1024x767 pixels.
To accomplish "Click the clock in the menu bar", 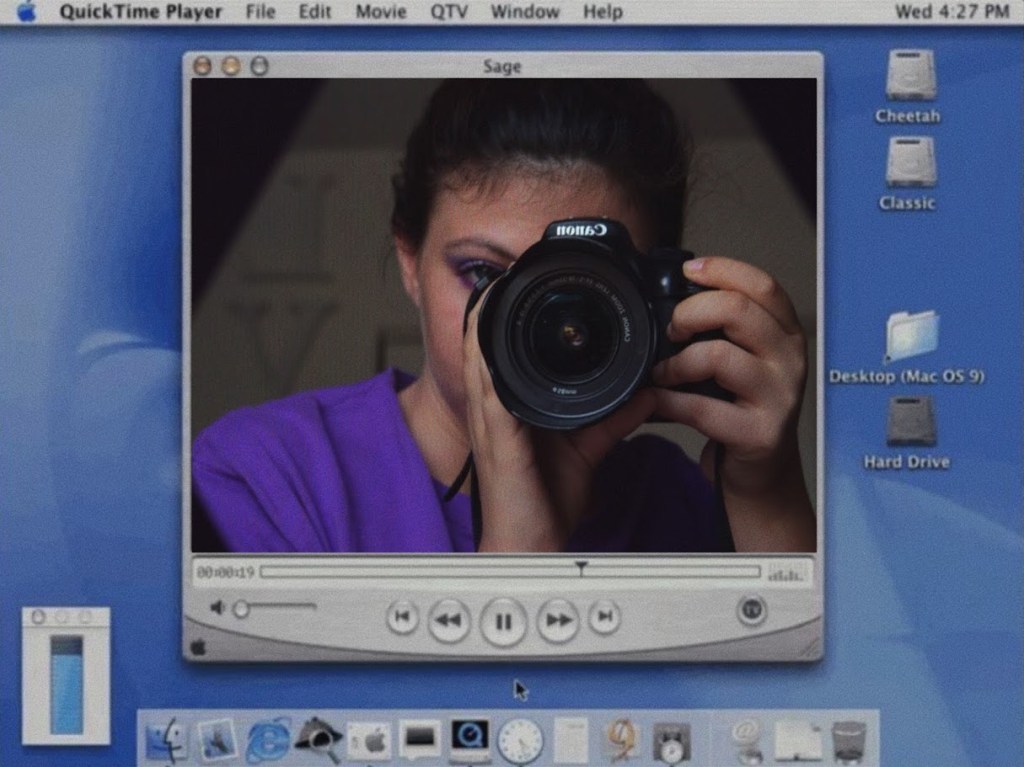I will (951, 12).
